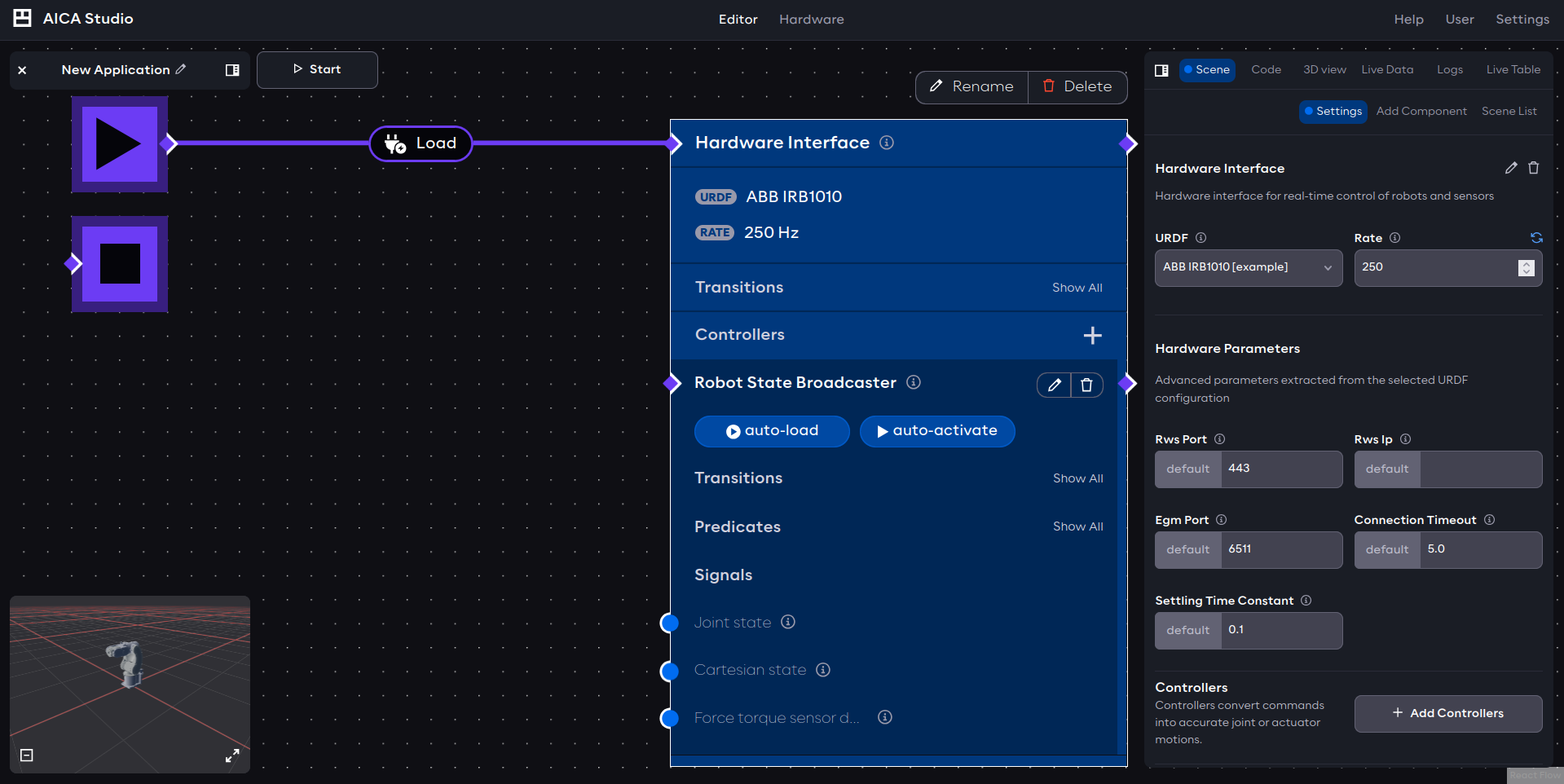The height and width of the screenshot is (784, 1564).
Task: Click the trash icon in Hardware Interface settings
Action: (x=1533, y=168)
